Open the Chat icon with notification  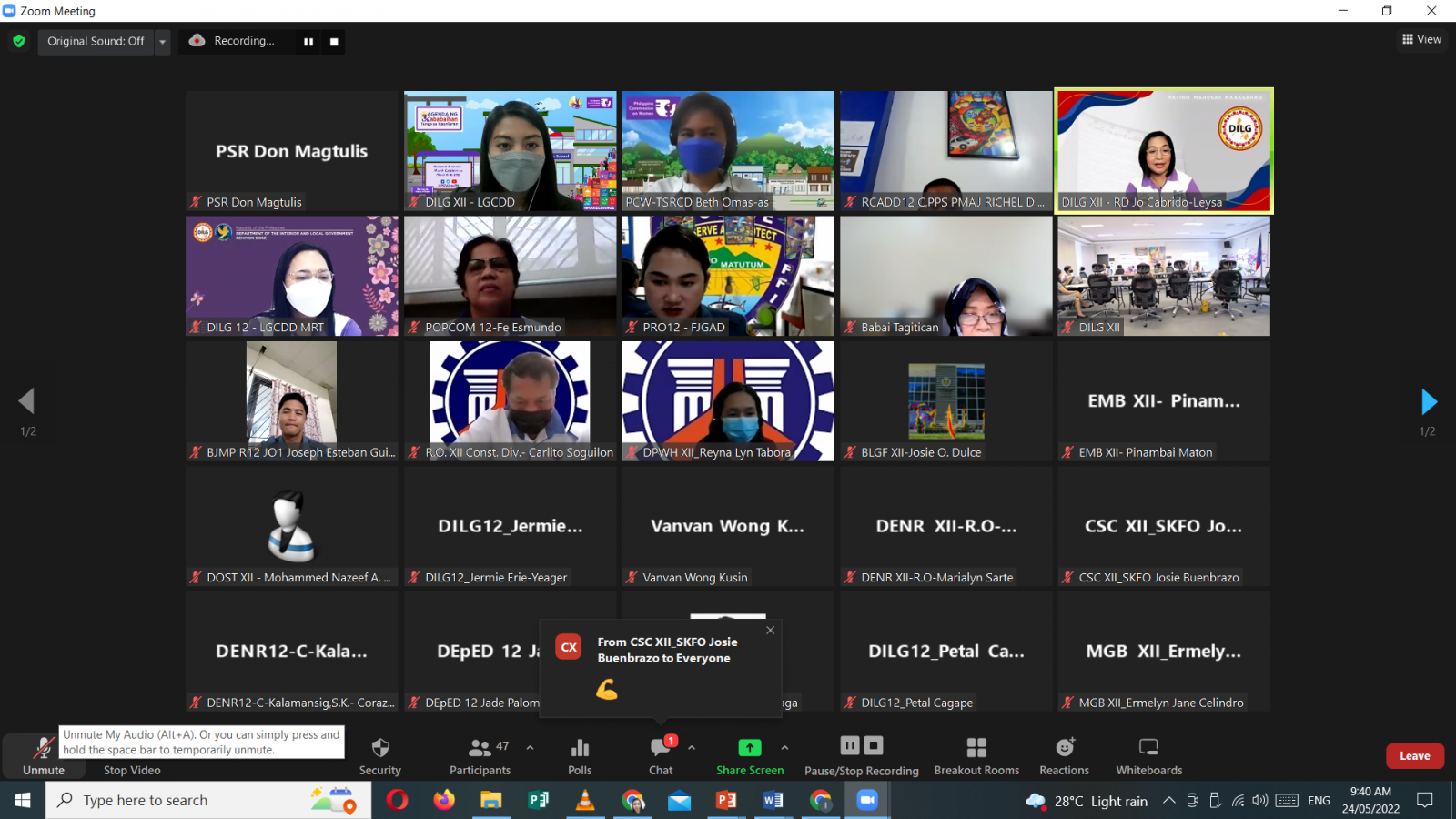click(661, 747)
